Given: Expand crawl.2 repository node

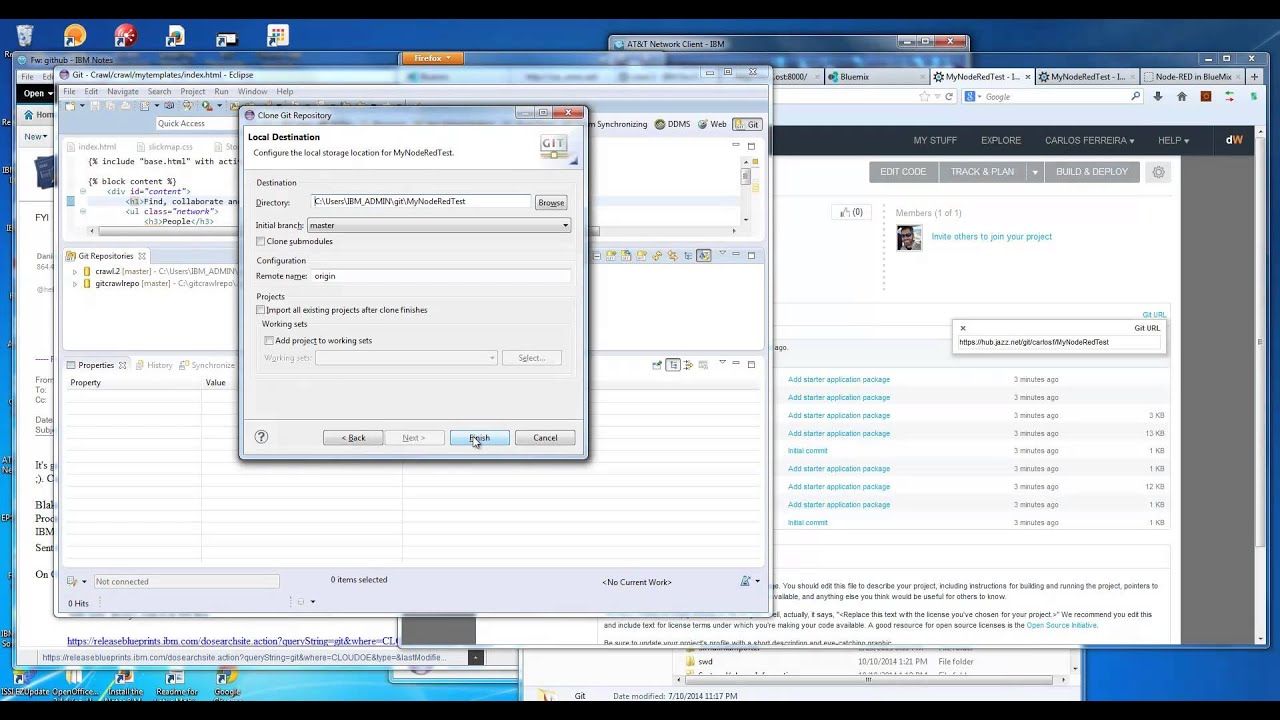Looking at the screenshot, I should tap(75, 272).
